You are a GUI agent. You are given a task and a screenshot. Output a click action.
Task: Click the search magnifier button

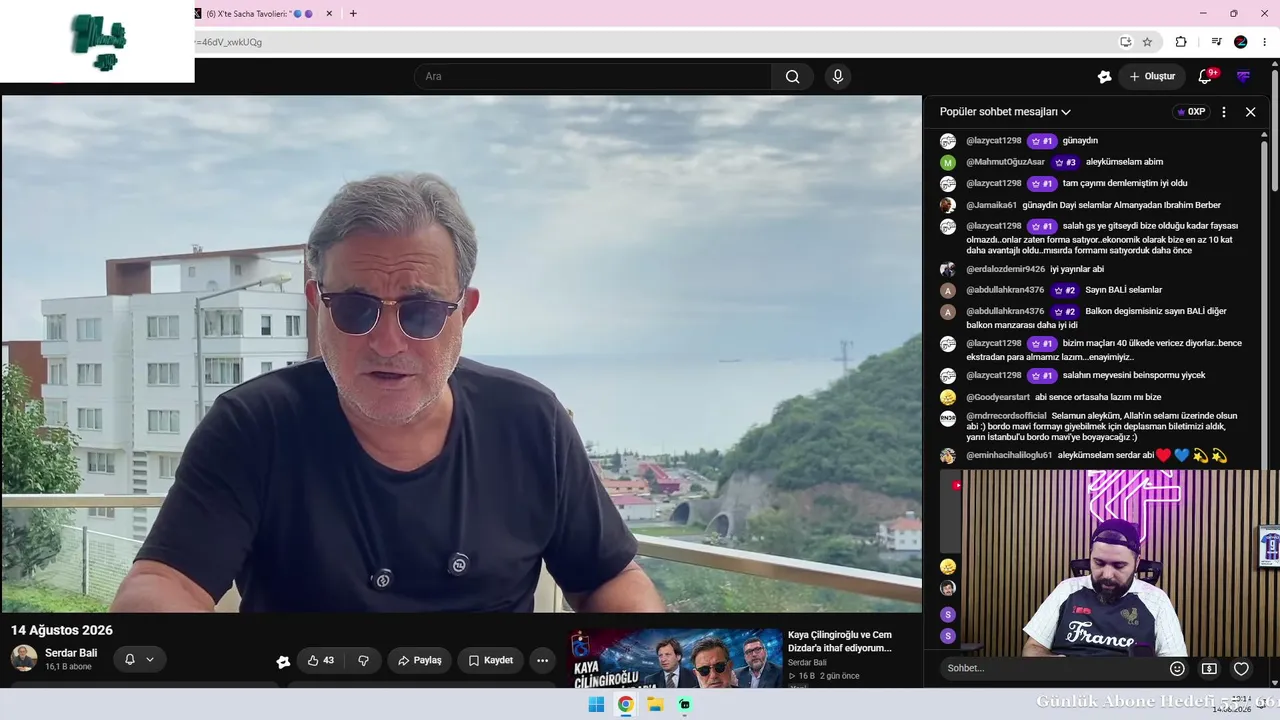792,77
